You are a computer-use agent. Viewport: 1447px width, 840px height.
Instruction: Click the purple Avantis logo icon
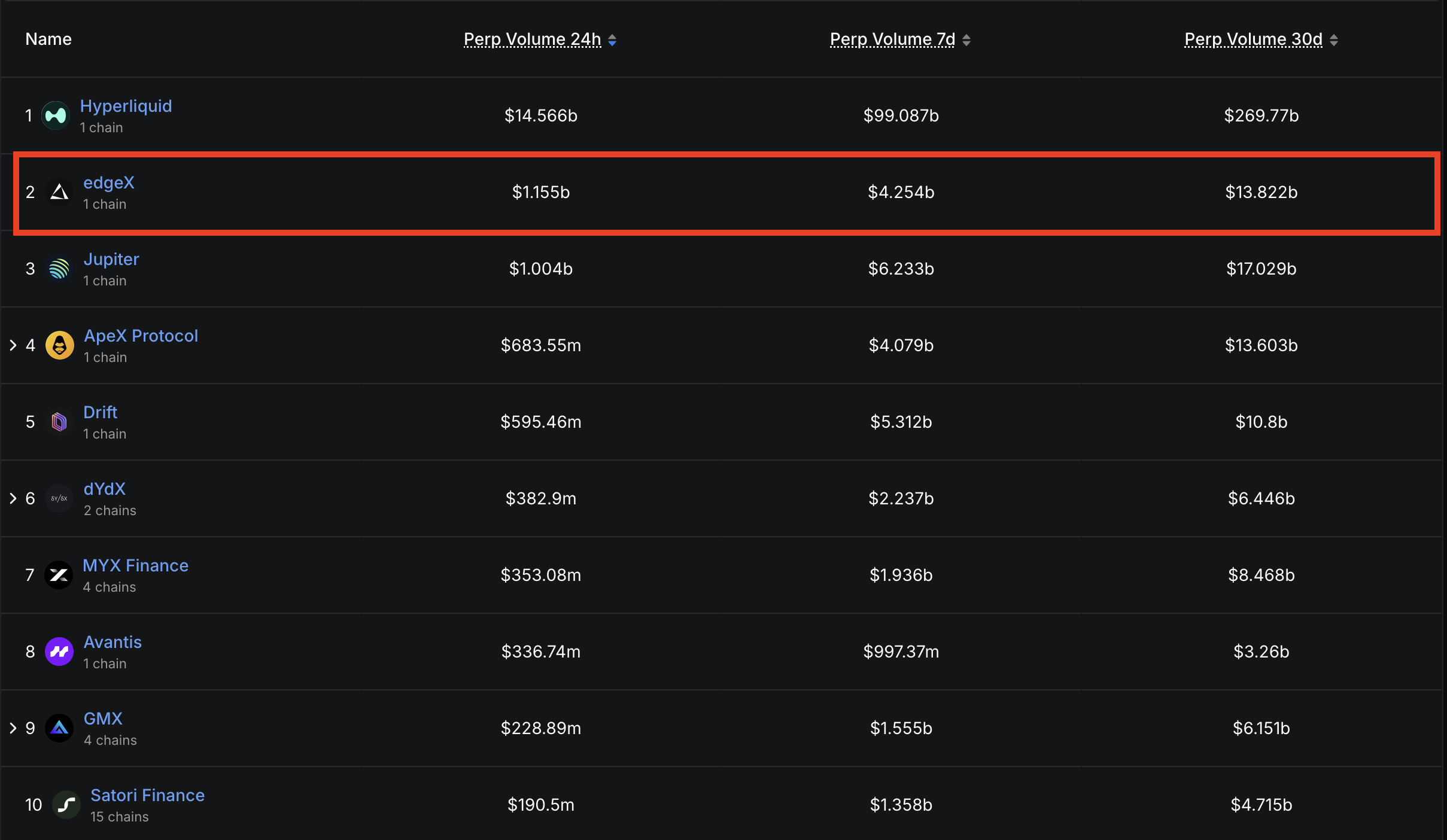click(x=59, y=652)
